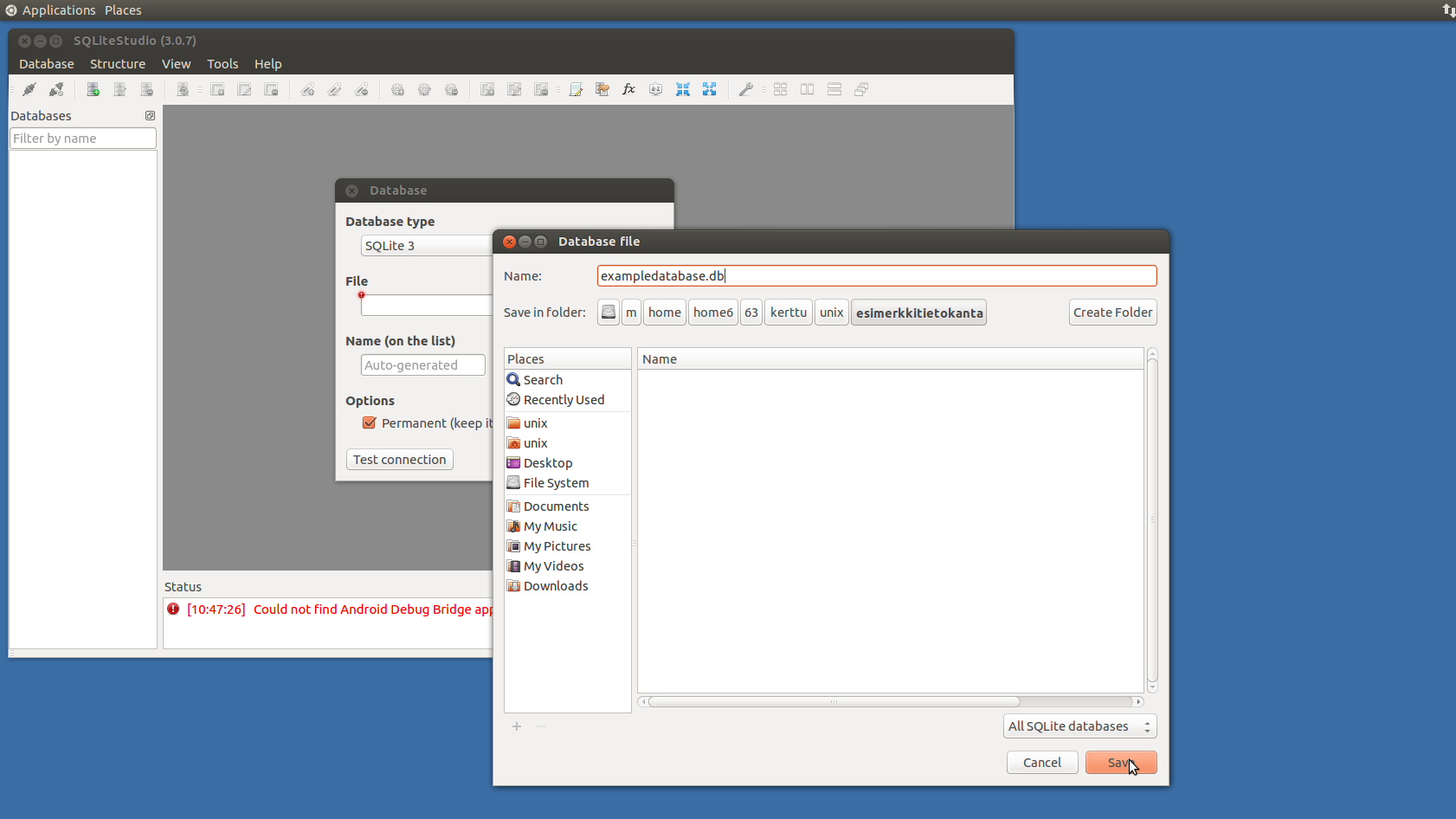The width and height of the screenshot is (1456, 819).
Task: Open configuration via the wrench icon
Action: coord(745,89)
